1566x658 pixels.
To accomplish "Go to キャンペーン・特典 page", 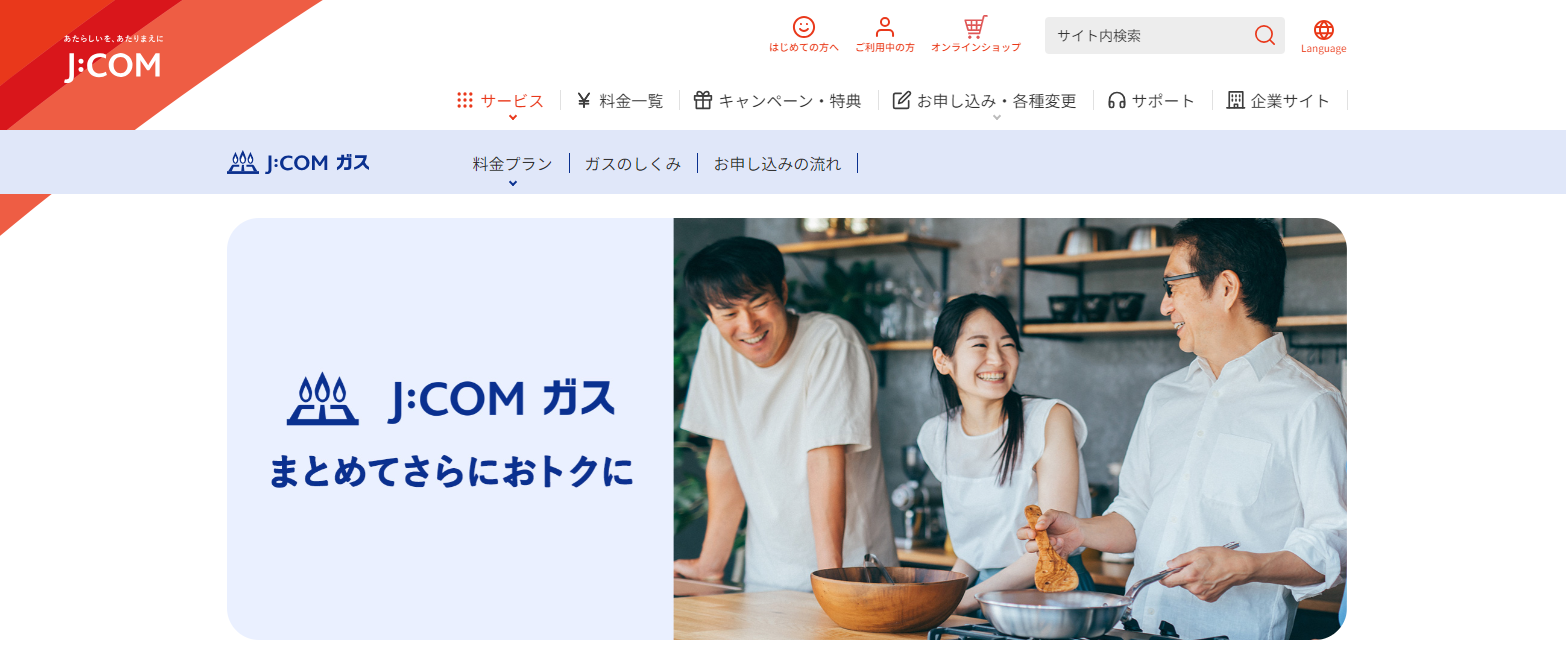I will tap(789, 100).
